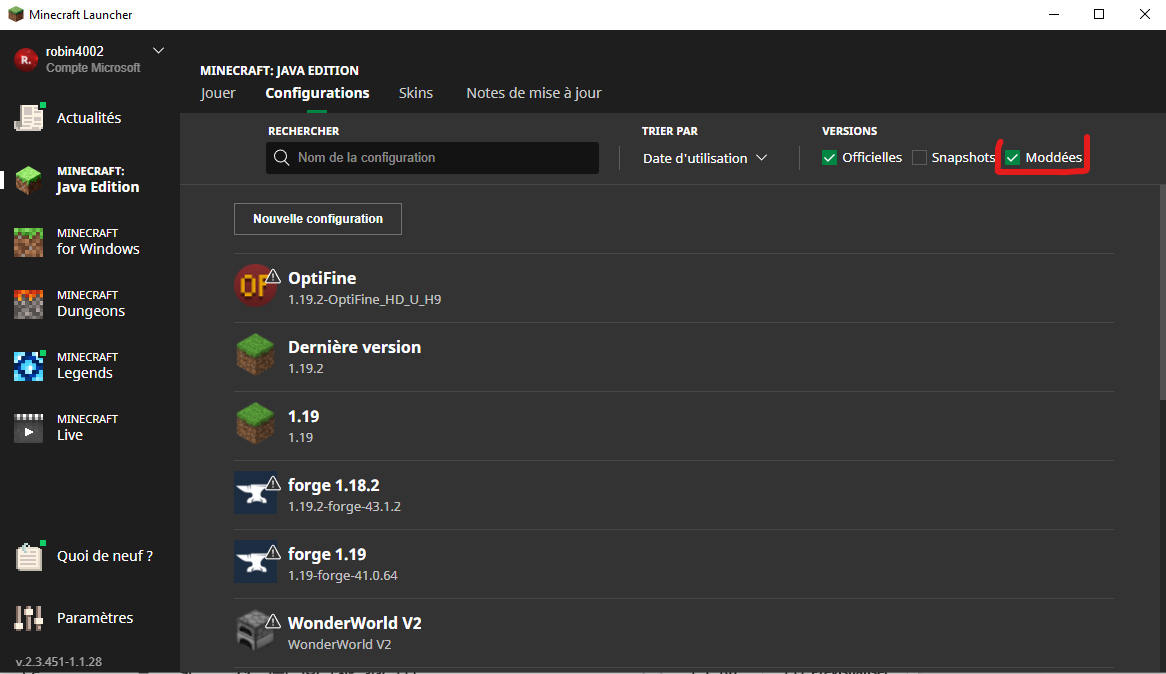Image resolution: width=1166 pixels, height=674 pixels.
Task: Select Minecraft Legends in sidebar
Action: 89,365
